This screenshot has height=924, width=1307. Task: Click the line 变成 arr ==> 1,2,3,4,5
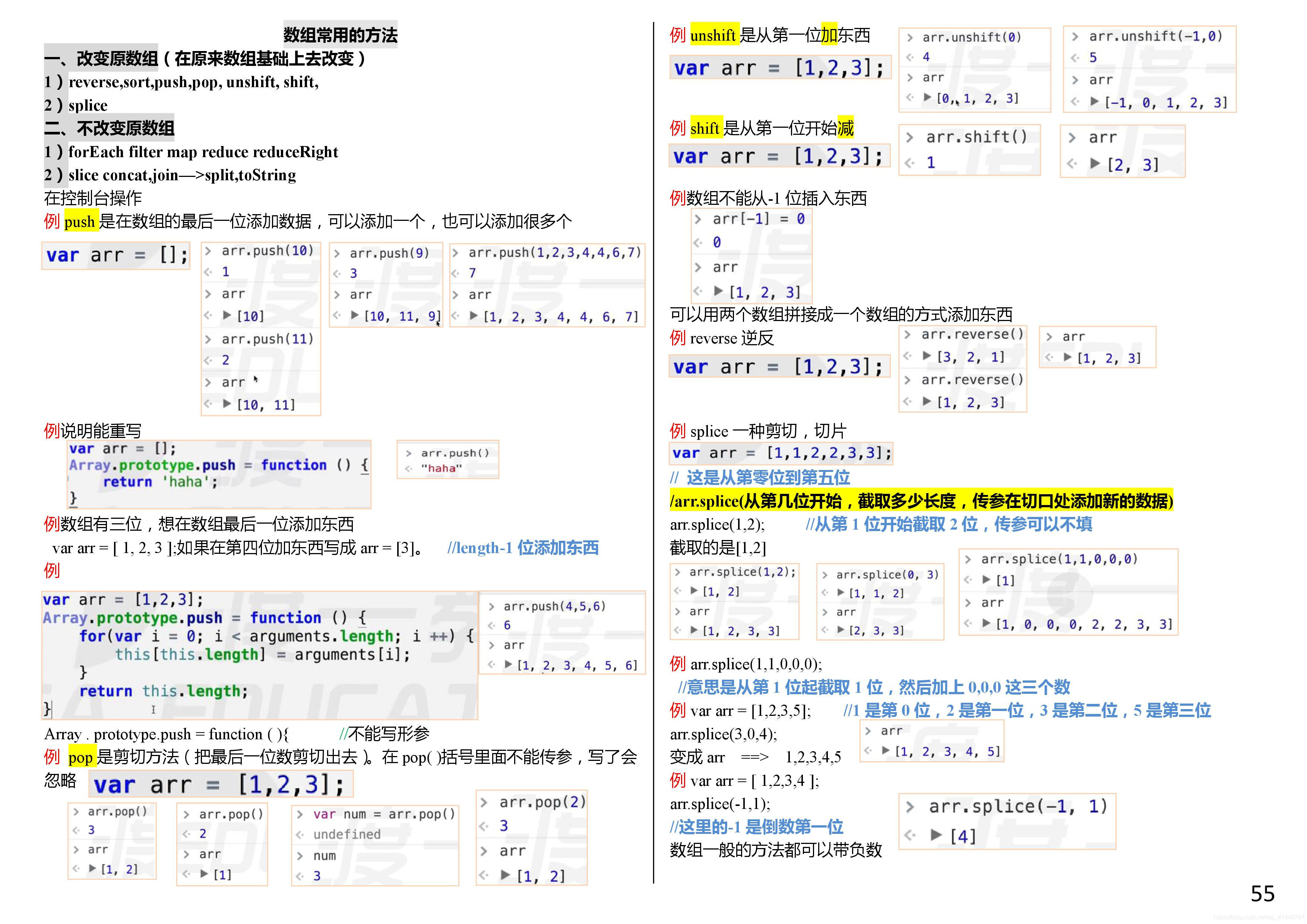point(755,757)
